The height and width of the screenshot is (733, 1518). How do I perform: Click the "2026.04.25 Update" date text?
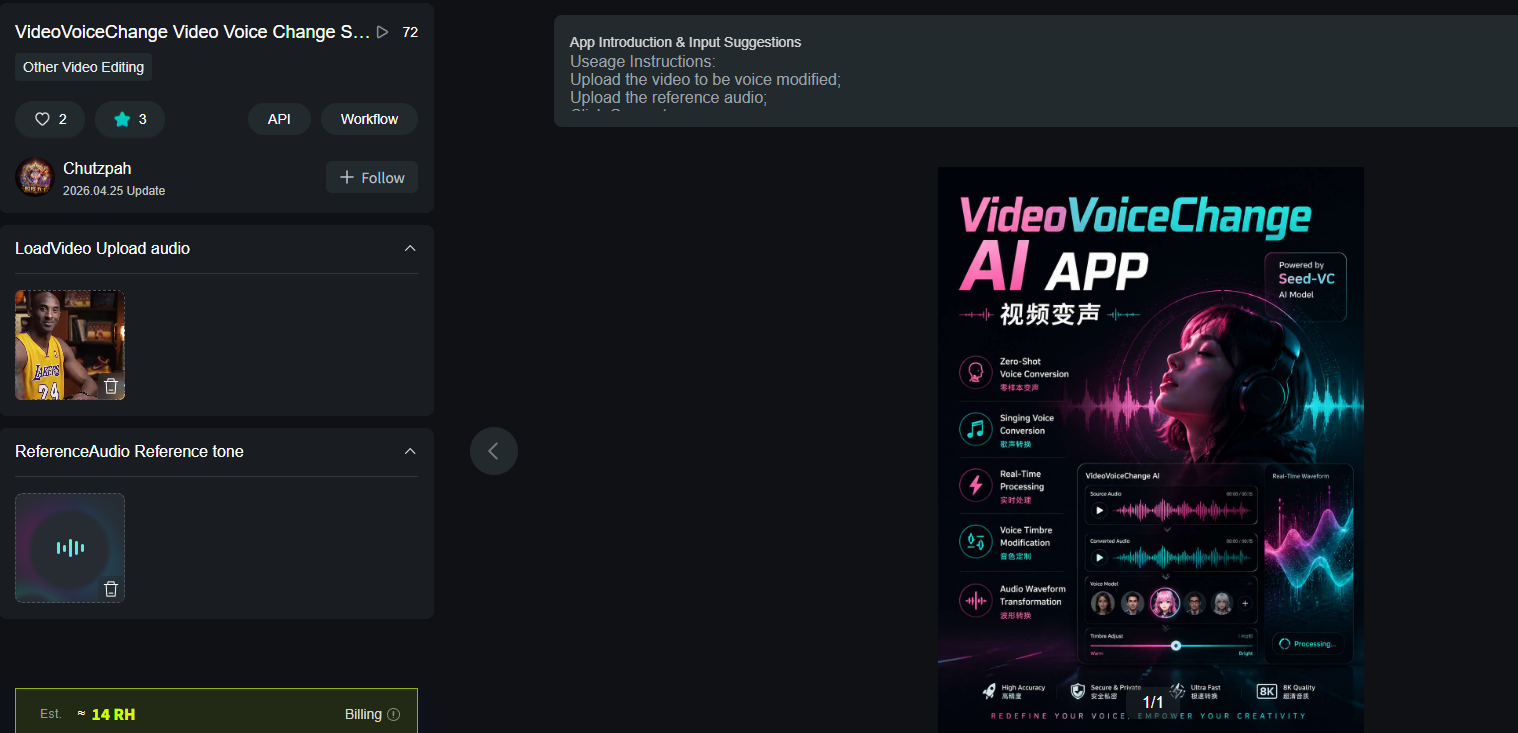114,191
